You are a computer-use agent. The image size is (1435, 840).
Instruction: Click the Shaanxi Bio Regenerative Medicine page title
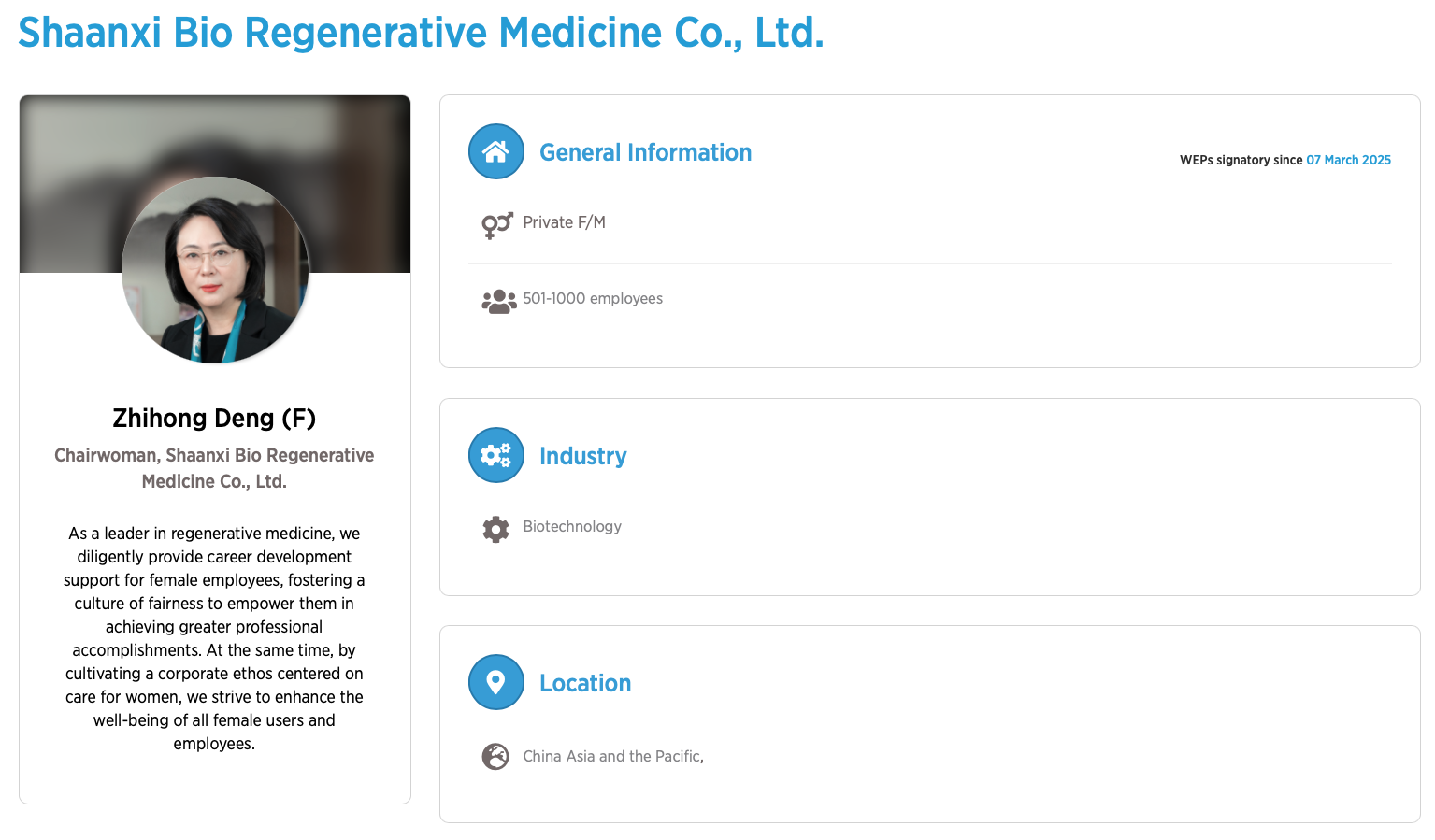[x=421, y=33]
